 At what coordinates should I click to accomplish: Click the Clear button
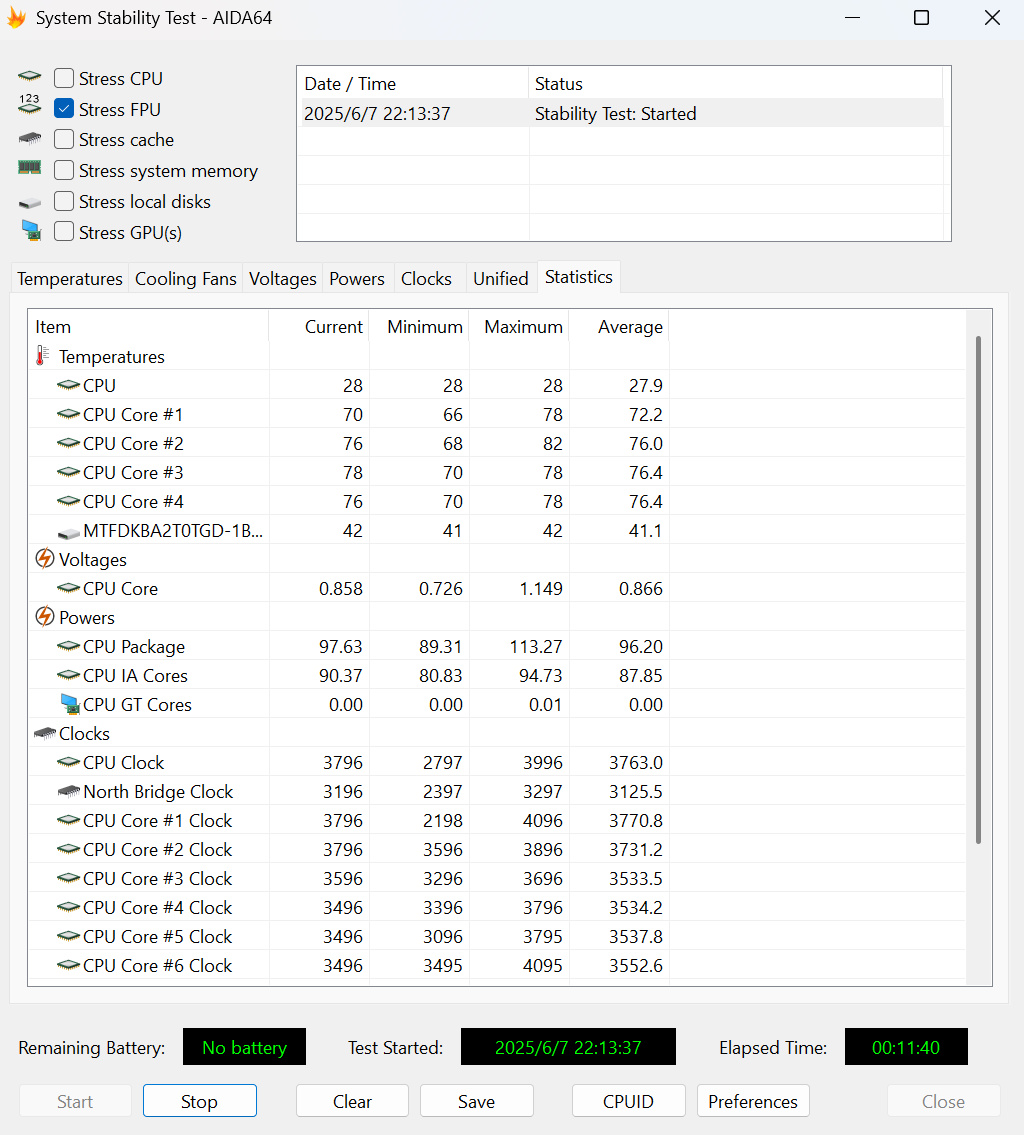tap(352, 1101)
